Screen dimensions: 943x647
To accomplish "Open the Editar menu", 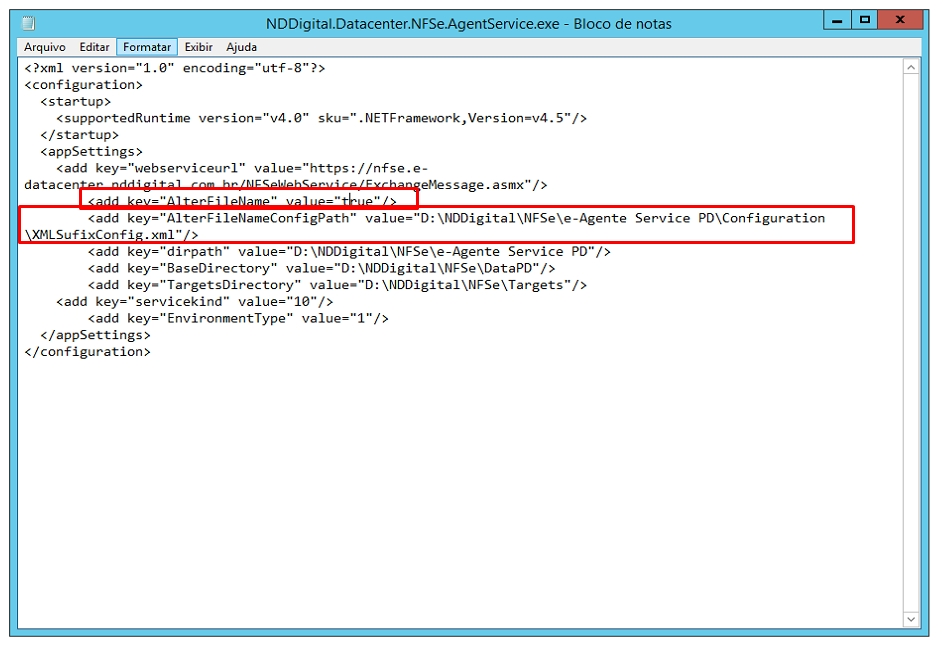I will coord(95,47).
